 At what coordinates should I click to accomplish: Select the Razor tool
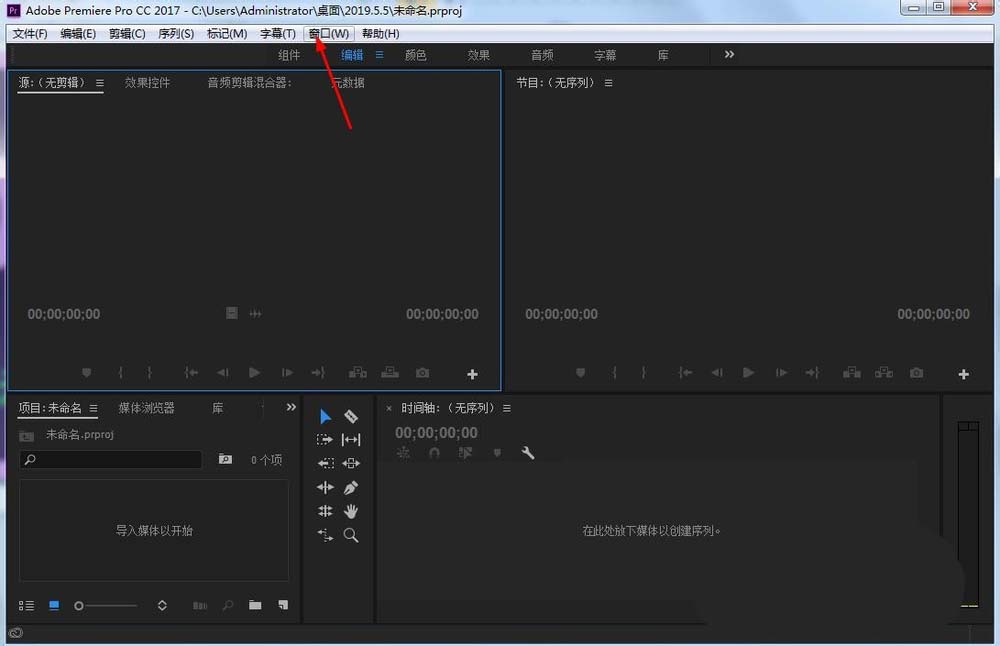click(x=351, y=417)
